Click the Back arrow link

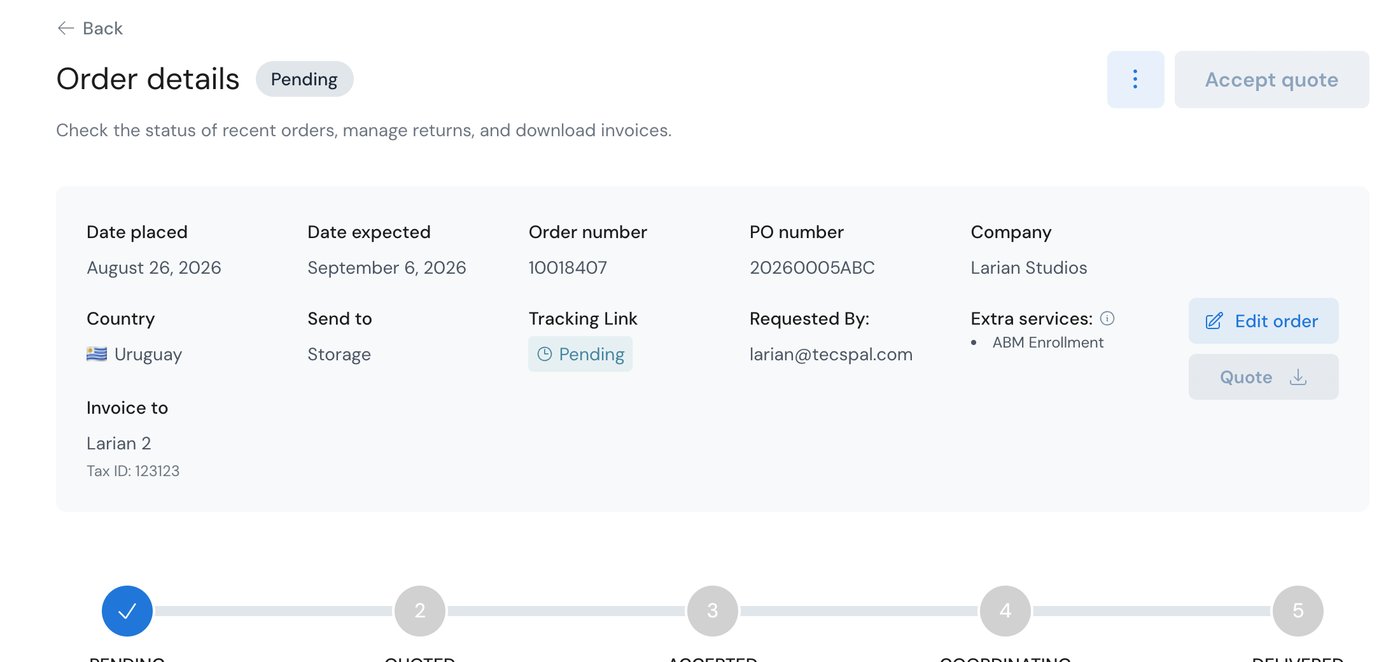coord(90,28)
